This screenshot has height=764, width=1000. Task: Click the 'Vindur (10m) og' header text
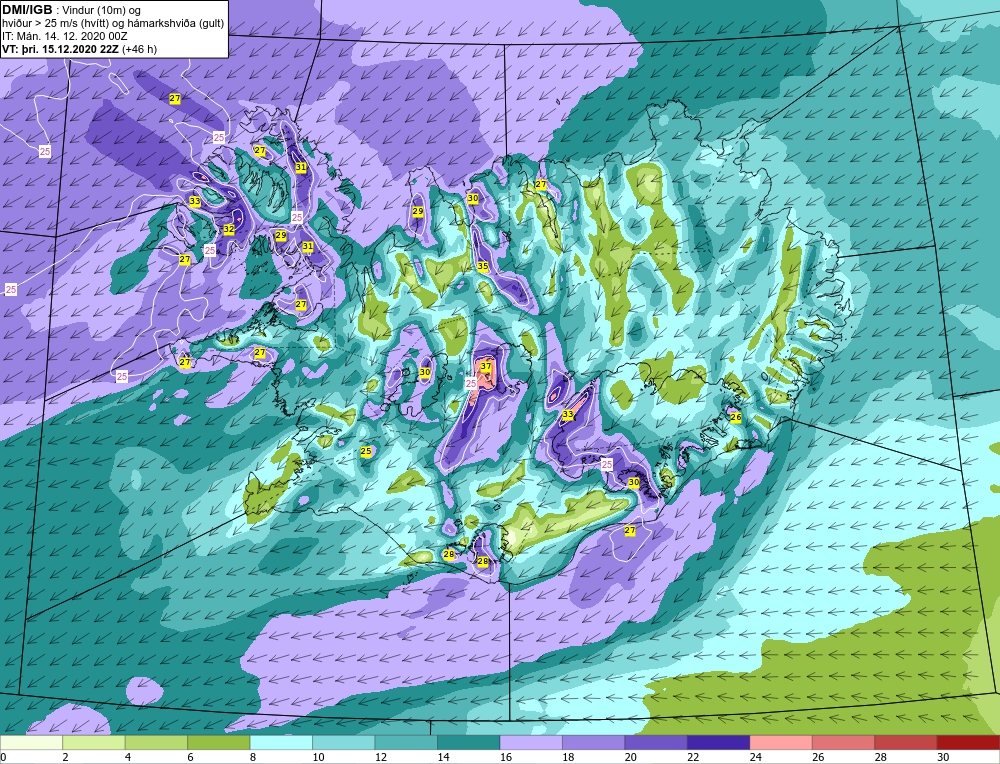click(x=103, y=11)
